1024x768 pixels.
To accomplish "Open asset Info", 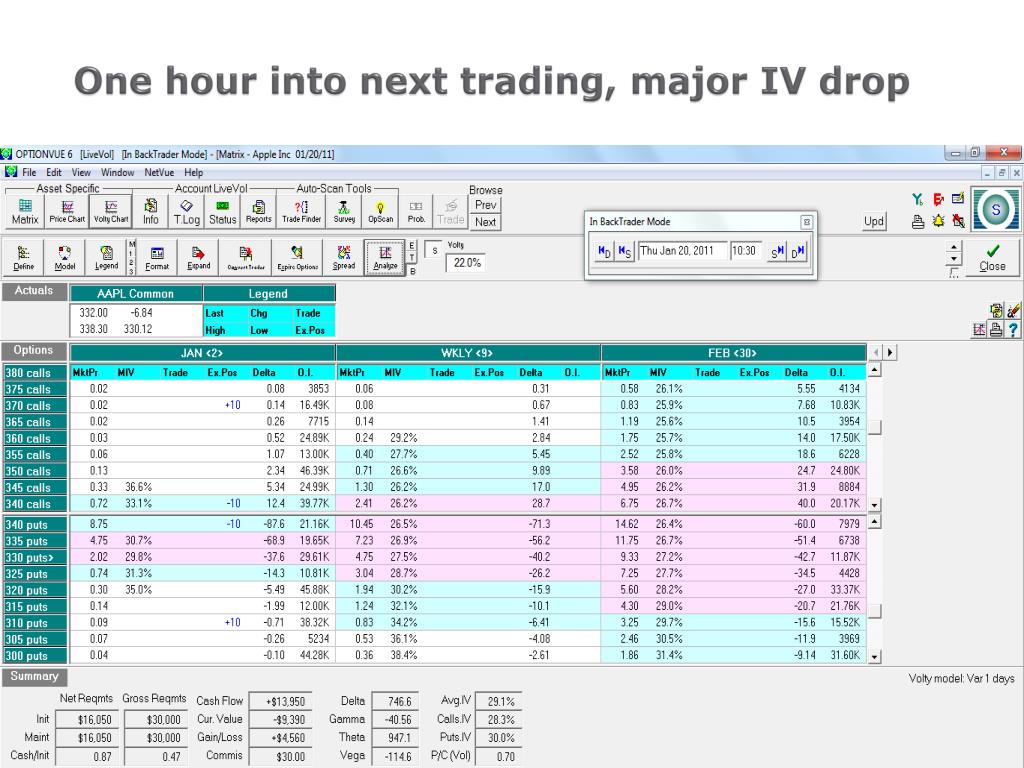I will click(151, 212).
